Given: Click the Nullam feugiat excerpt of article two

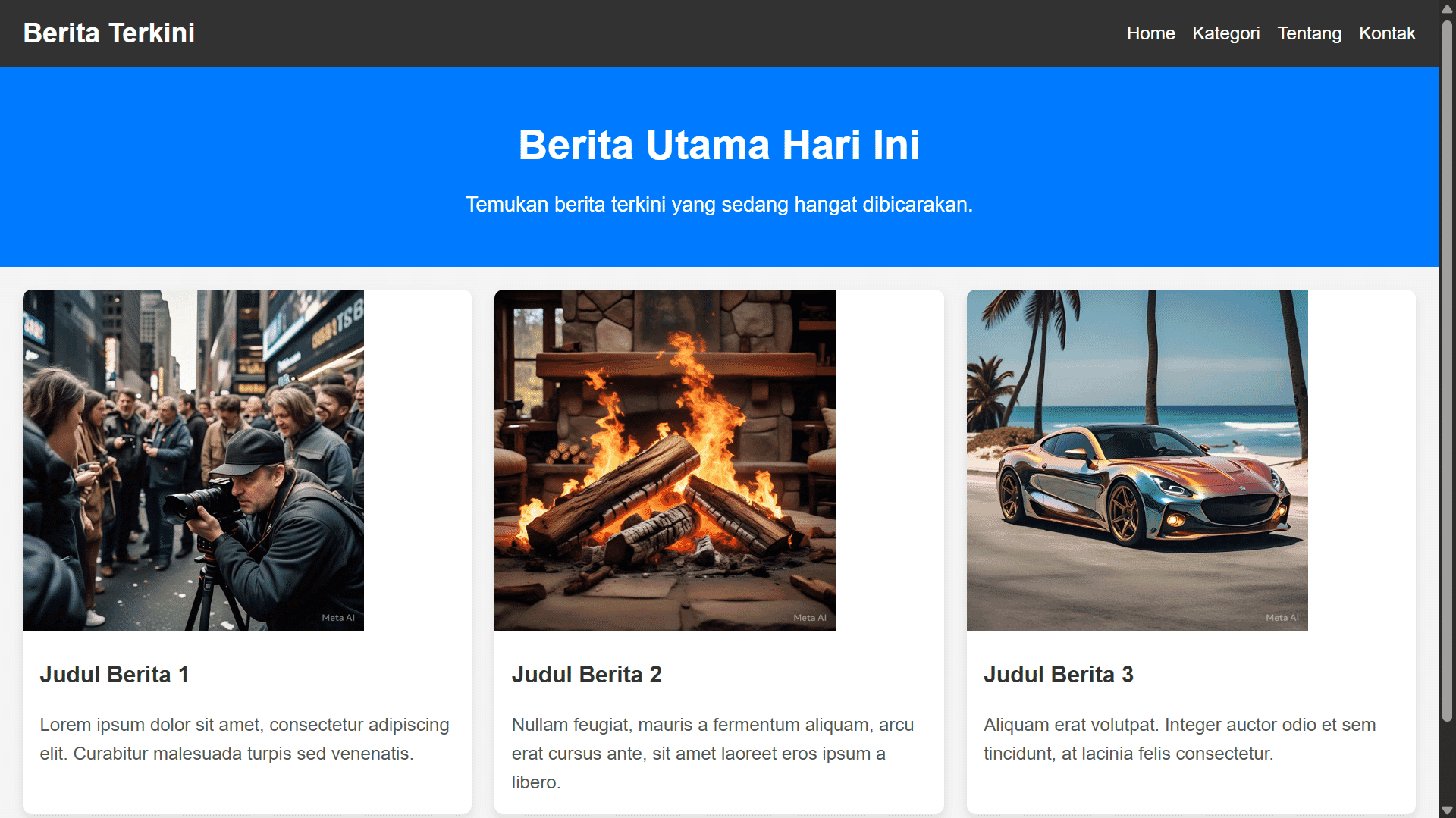Looking at the screenshot, I should point(713,753).
